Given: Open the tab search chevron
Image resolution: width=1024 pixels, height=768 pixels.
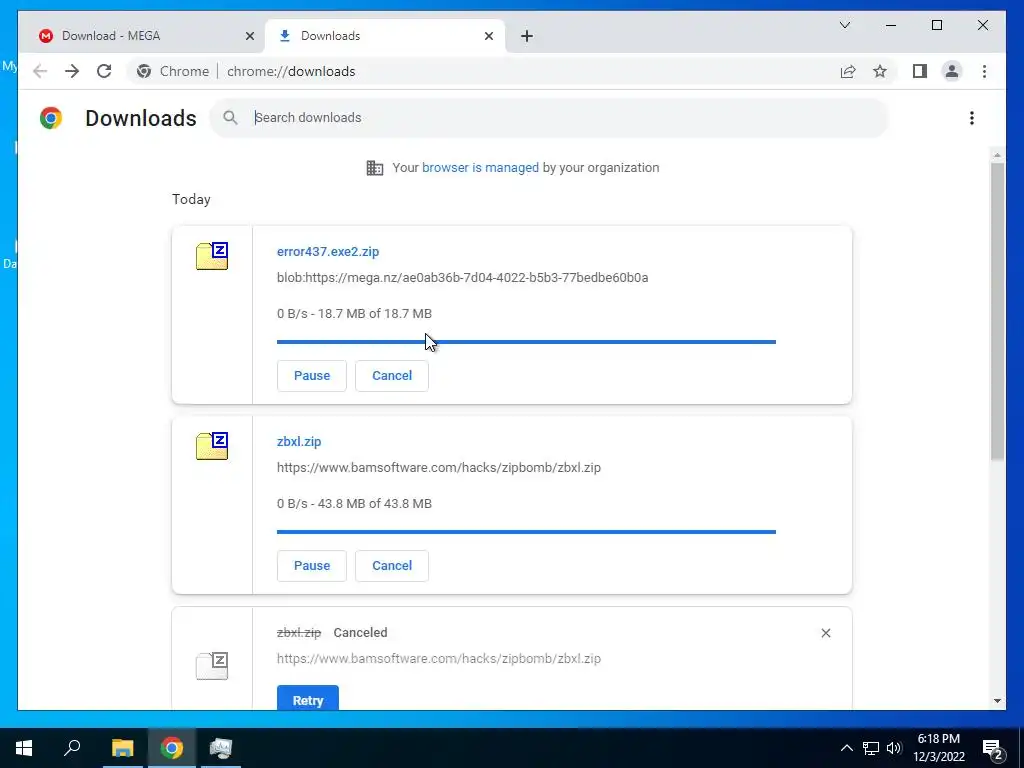Looking at the screenshot, I should (844, 25).
